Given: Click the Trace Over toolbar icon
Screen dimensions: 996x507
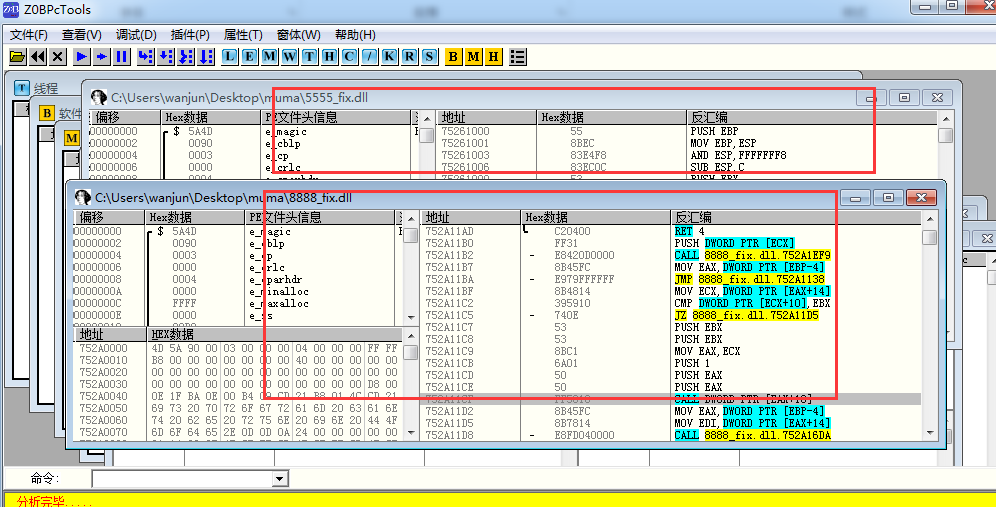Looking at the screenshot, I should click(206, 57).
